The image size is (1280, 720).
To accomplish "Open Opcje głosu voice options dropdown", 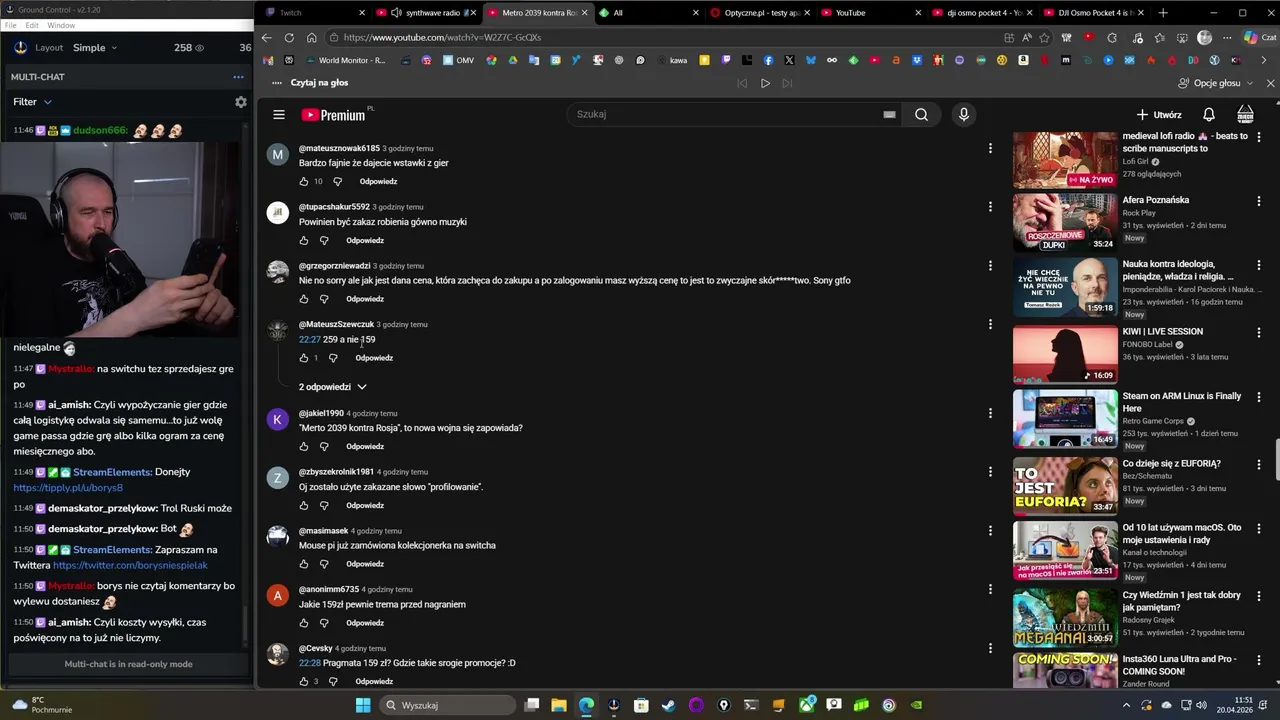I will [x=1216, y=83].
